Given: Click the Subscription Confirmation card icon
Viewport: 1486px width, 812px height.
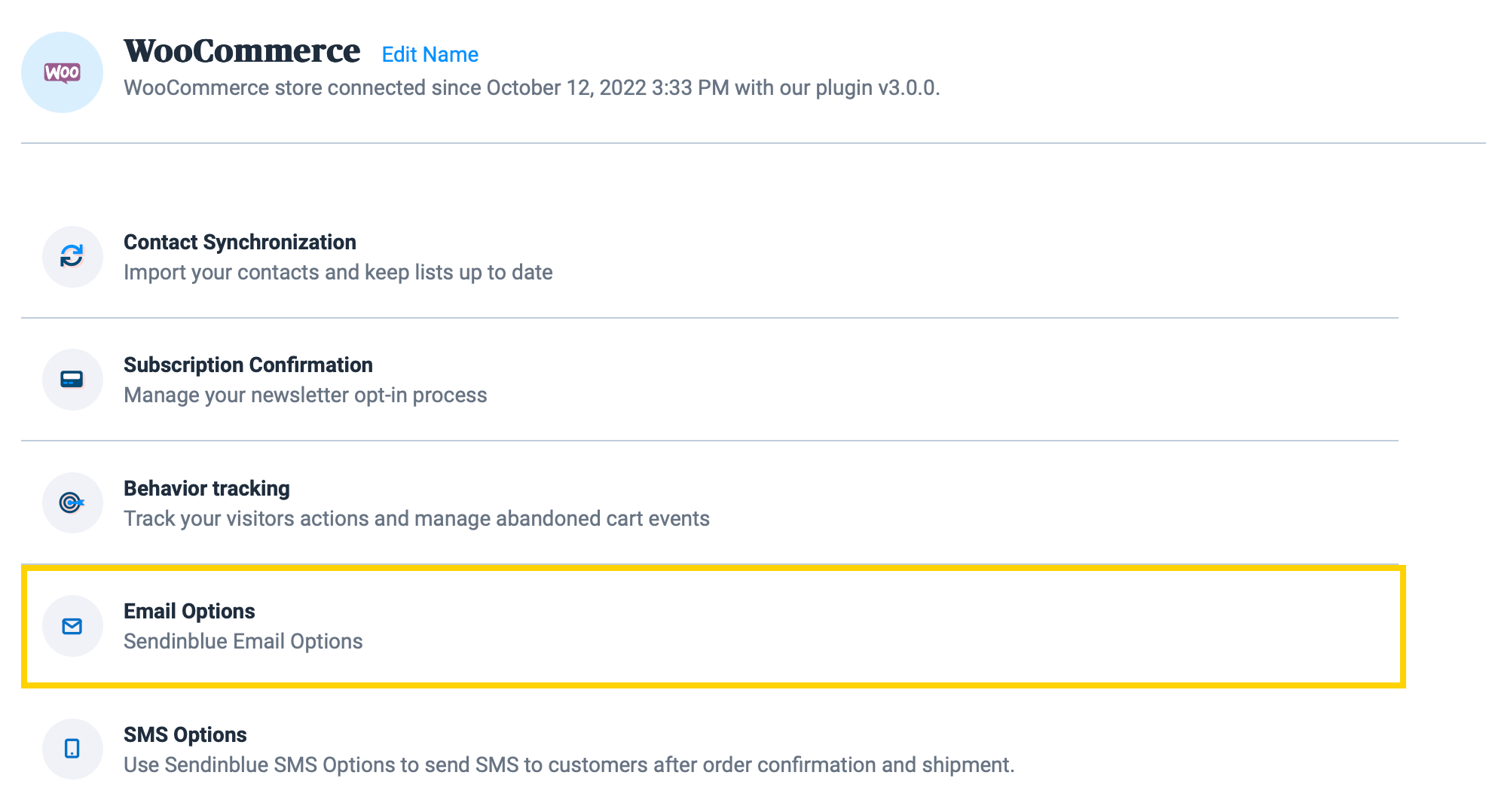Looking at the screenshot, I should click(x=72, y=380).
